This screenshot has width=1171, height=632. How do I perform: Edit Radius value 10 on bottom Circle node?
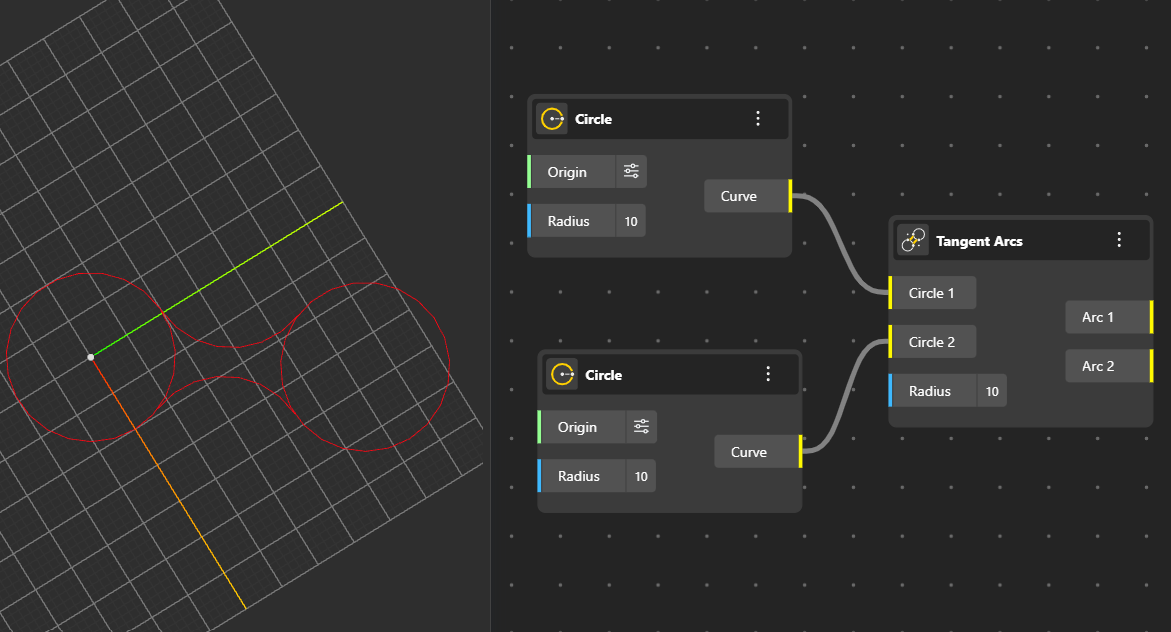[x=641, y=476]
